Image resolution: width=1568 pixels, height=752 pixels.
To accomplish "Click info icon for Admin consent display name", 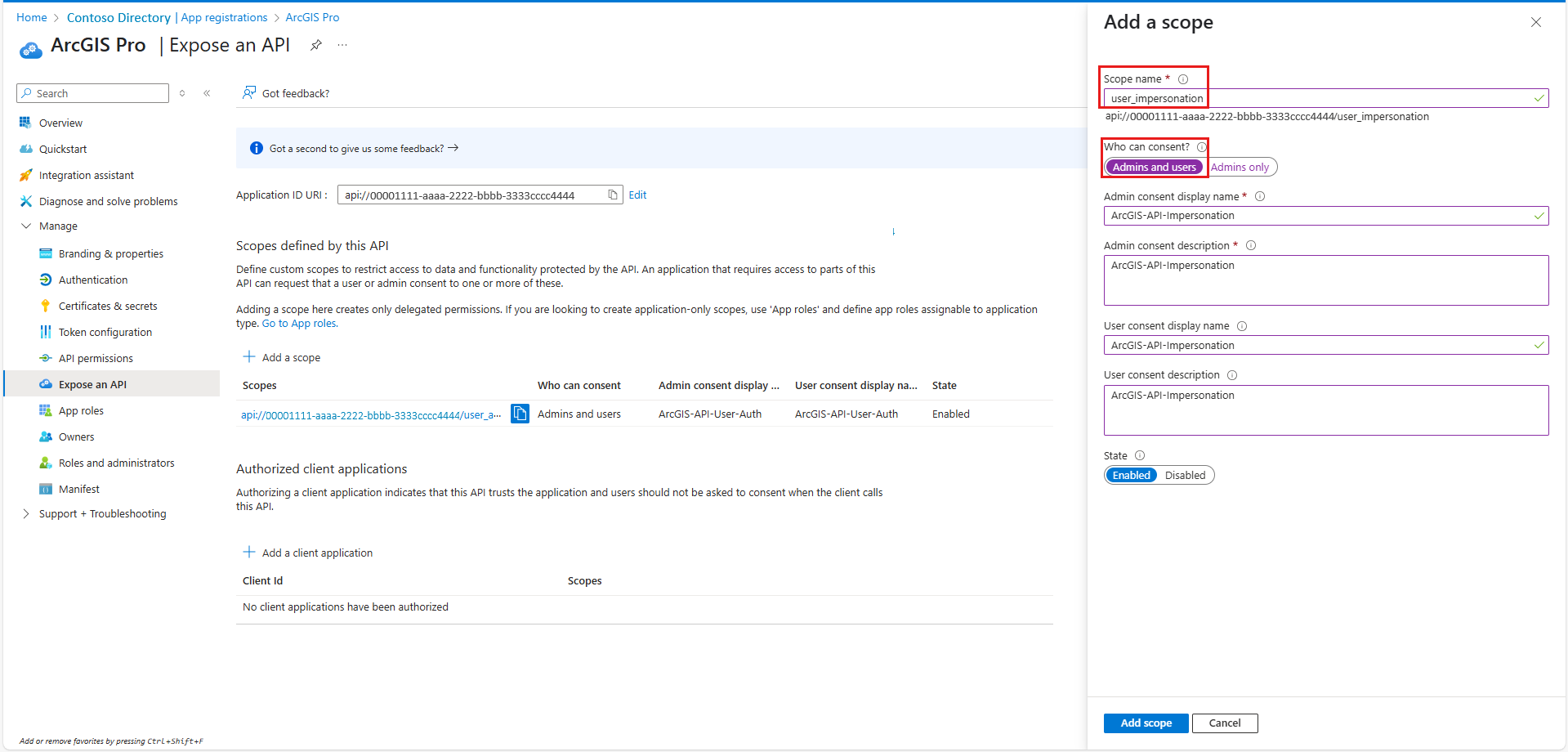I will [1260, 196].
